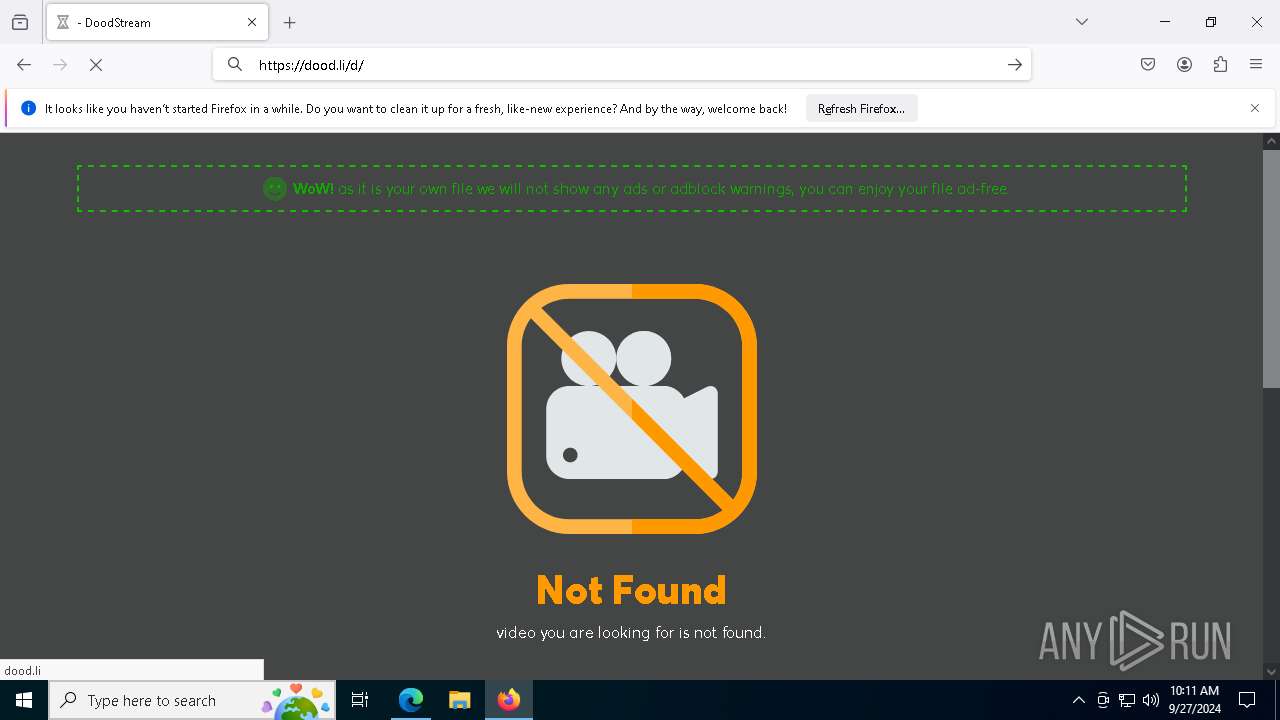Click the go arrow in address bar
This screenshot has width=1280, height=720.
click(1014, 65)
